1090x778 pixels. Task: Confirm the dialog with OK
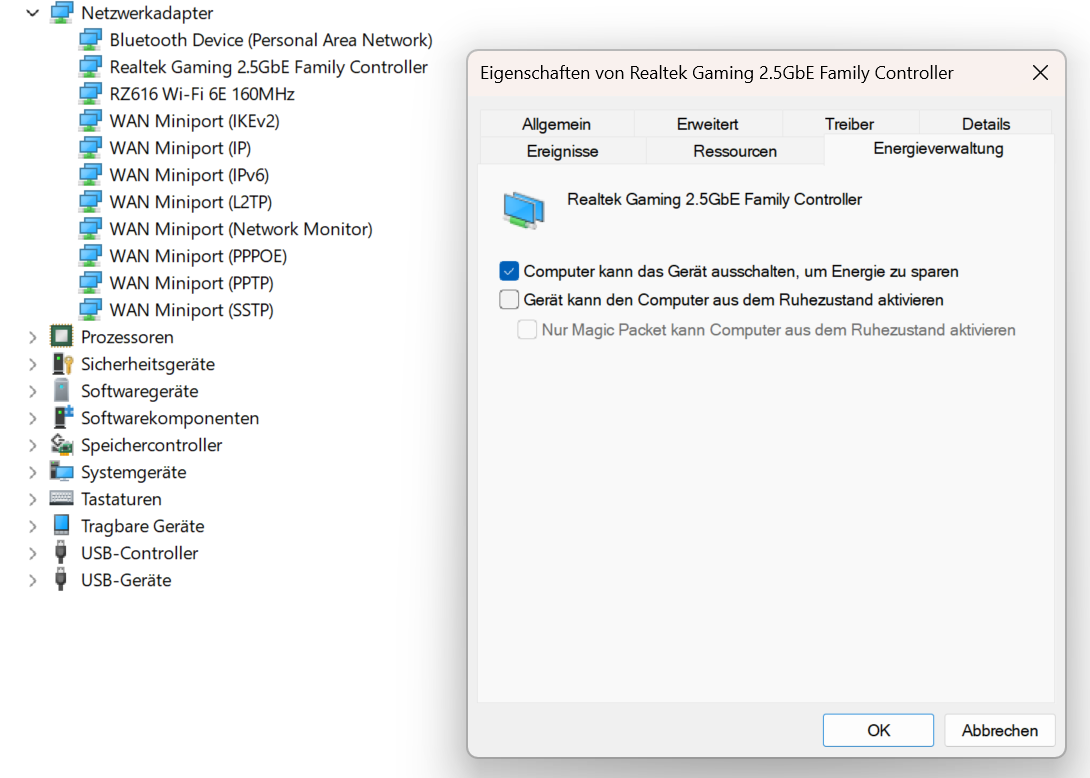878,730
